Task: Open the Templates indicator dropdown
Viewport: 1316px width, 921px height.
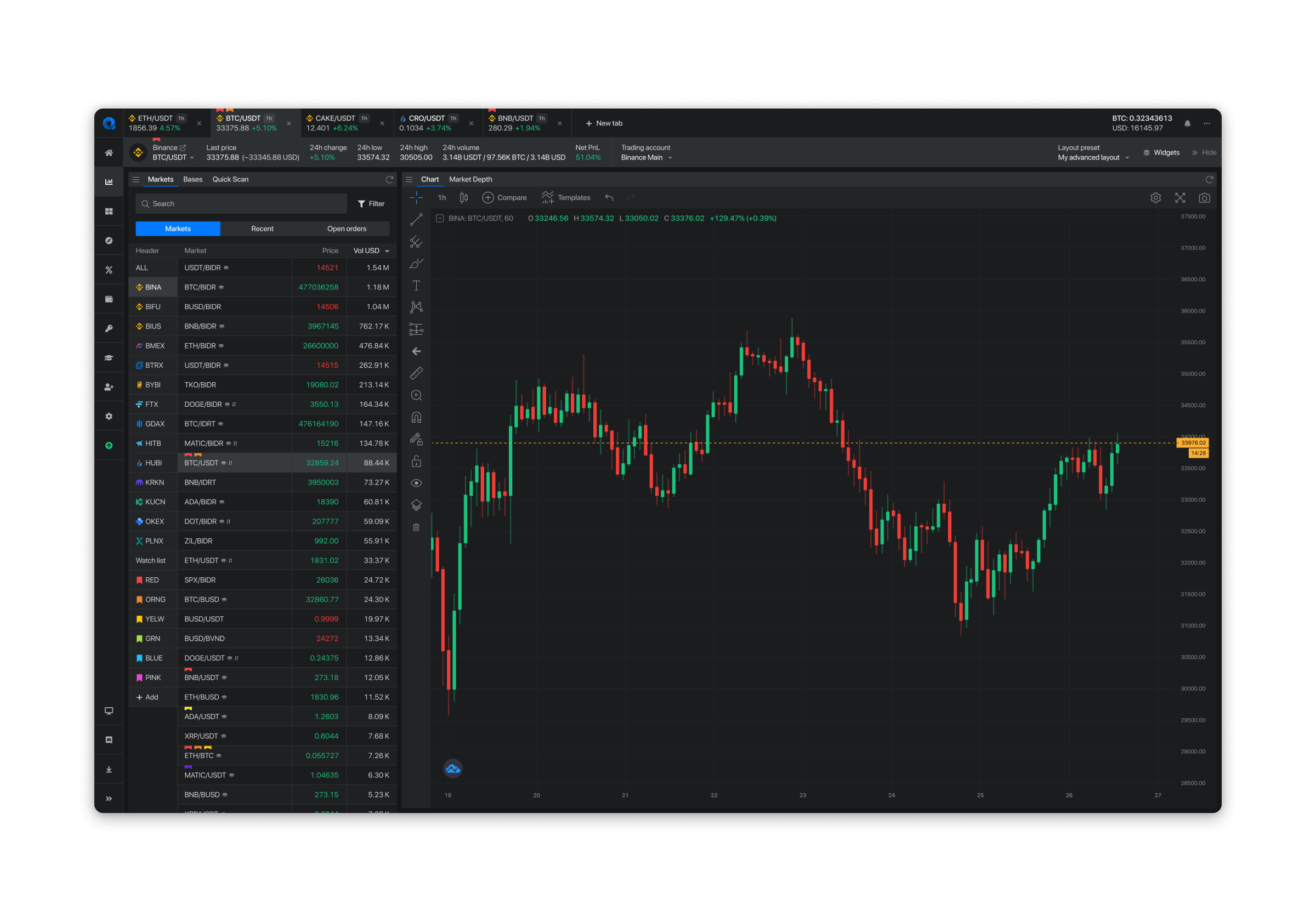Action: pos(566,198)
